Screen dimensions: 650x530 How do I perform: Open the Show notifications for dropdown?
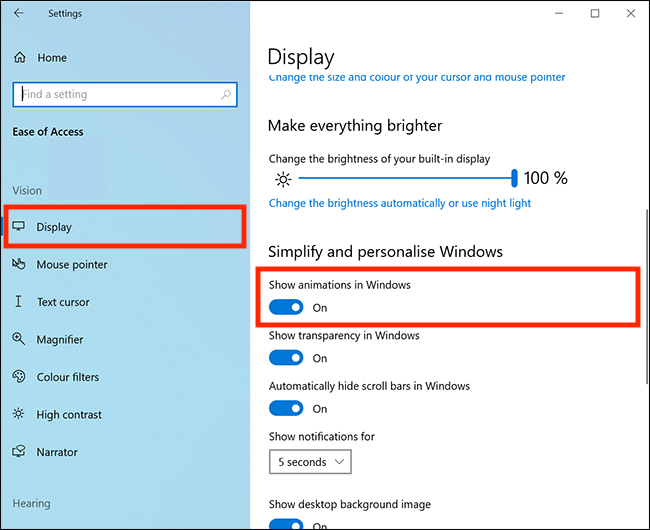pos(310,462)
